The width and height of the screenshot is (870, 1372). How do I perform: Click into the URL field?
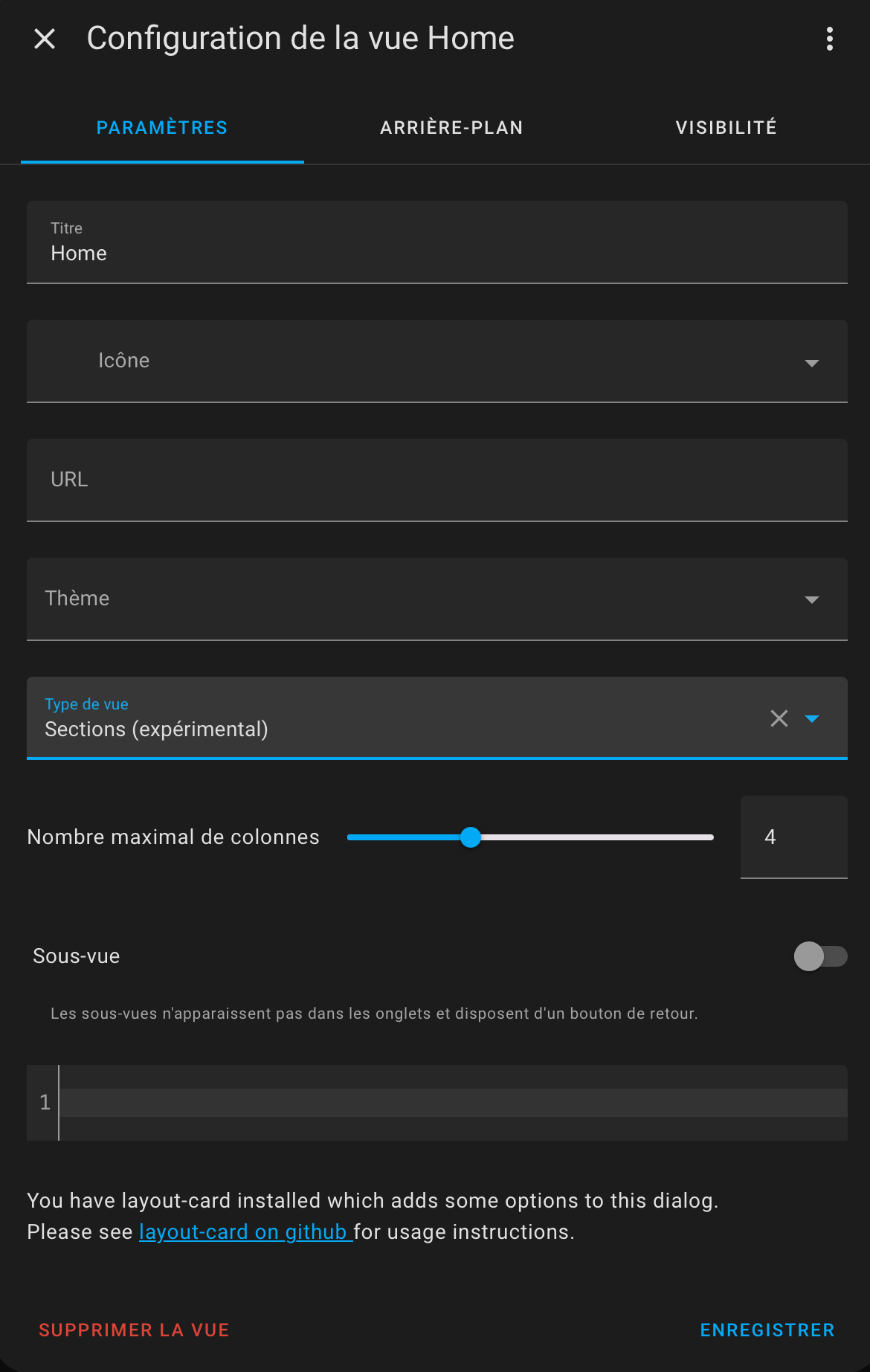[x=437, y=480]
